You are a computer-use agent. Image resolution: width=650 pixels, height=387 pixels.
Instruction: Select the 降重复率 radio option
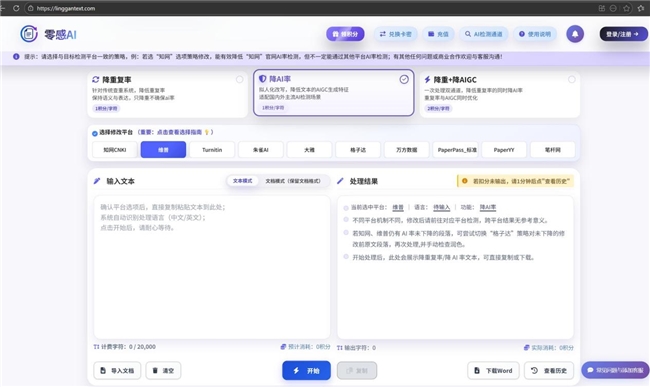pyautogui.click(x=240, y=79)
